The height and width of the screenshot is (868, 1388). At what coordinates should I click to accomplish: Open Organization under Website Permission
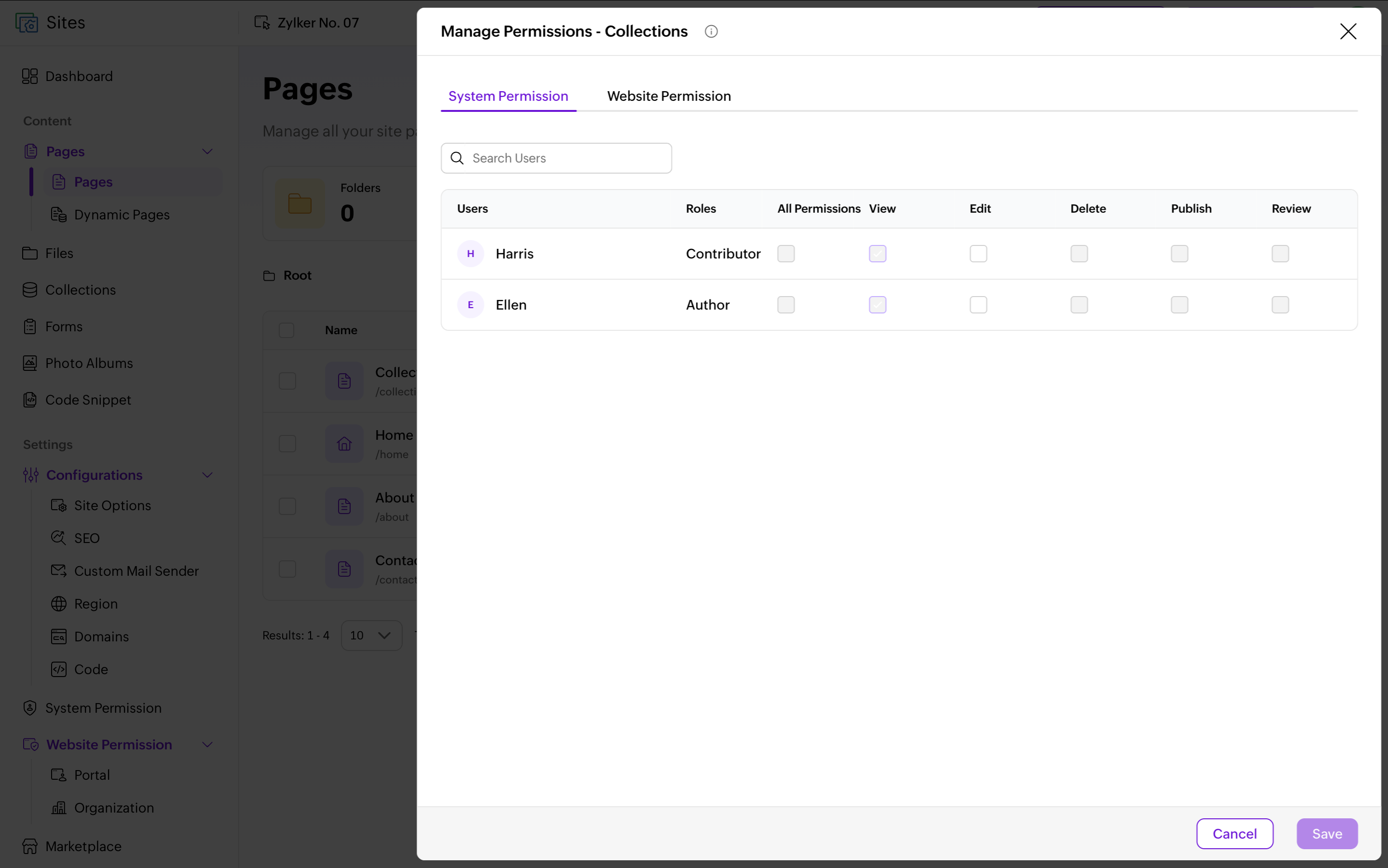point(102,808)
